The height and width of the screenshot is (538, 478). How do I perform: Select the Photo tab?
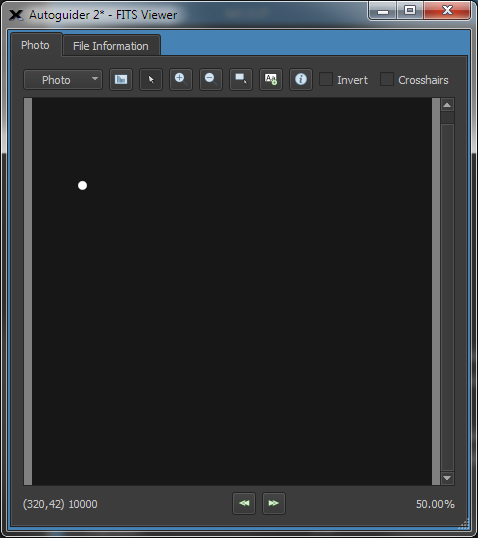point(35,45)
